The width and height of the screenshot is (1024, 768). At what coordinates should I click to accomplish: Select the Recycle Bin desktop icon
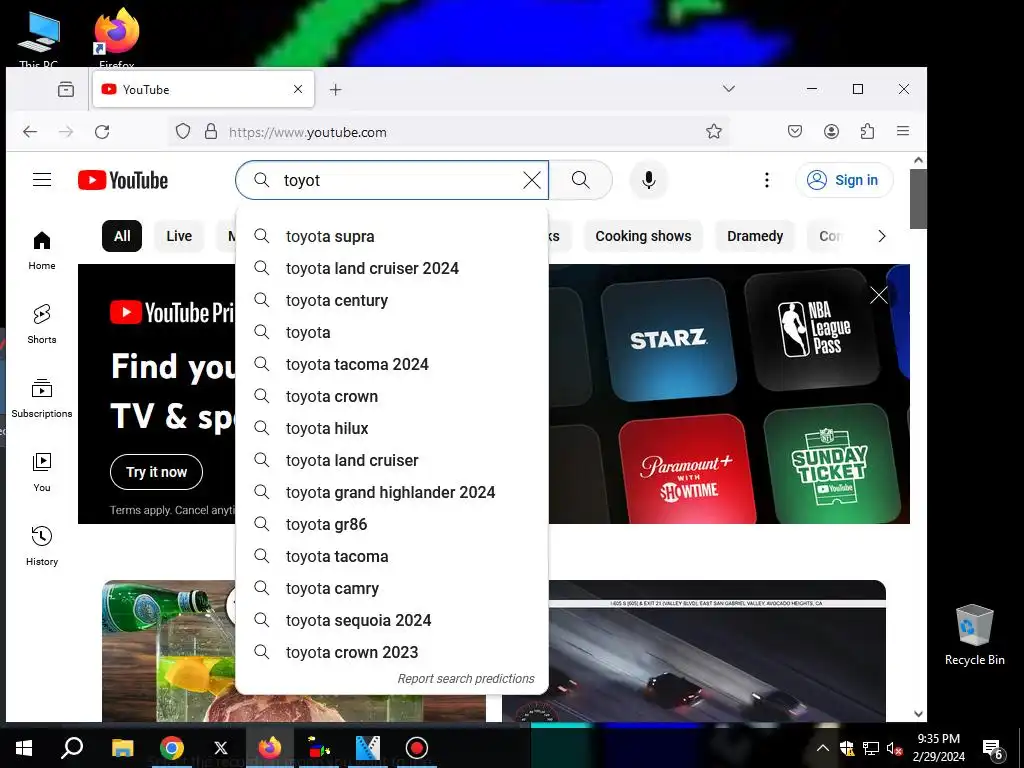(x=974, y=634)
